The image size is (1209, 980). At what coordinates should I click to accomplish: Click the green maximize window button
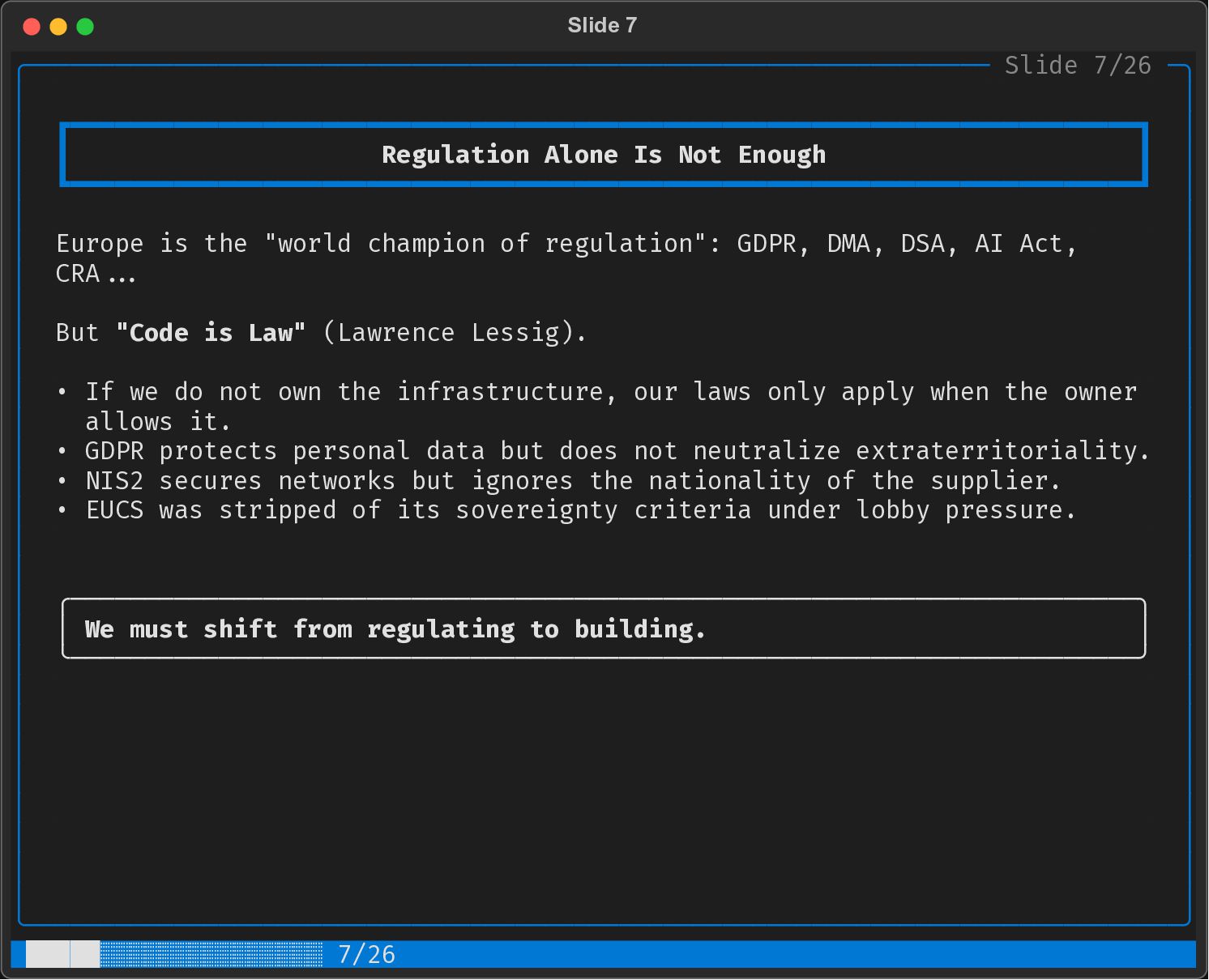[x=85, y=27]
